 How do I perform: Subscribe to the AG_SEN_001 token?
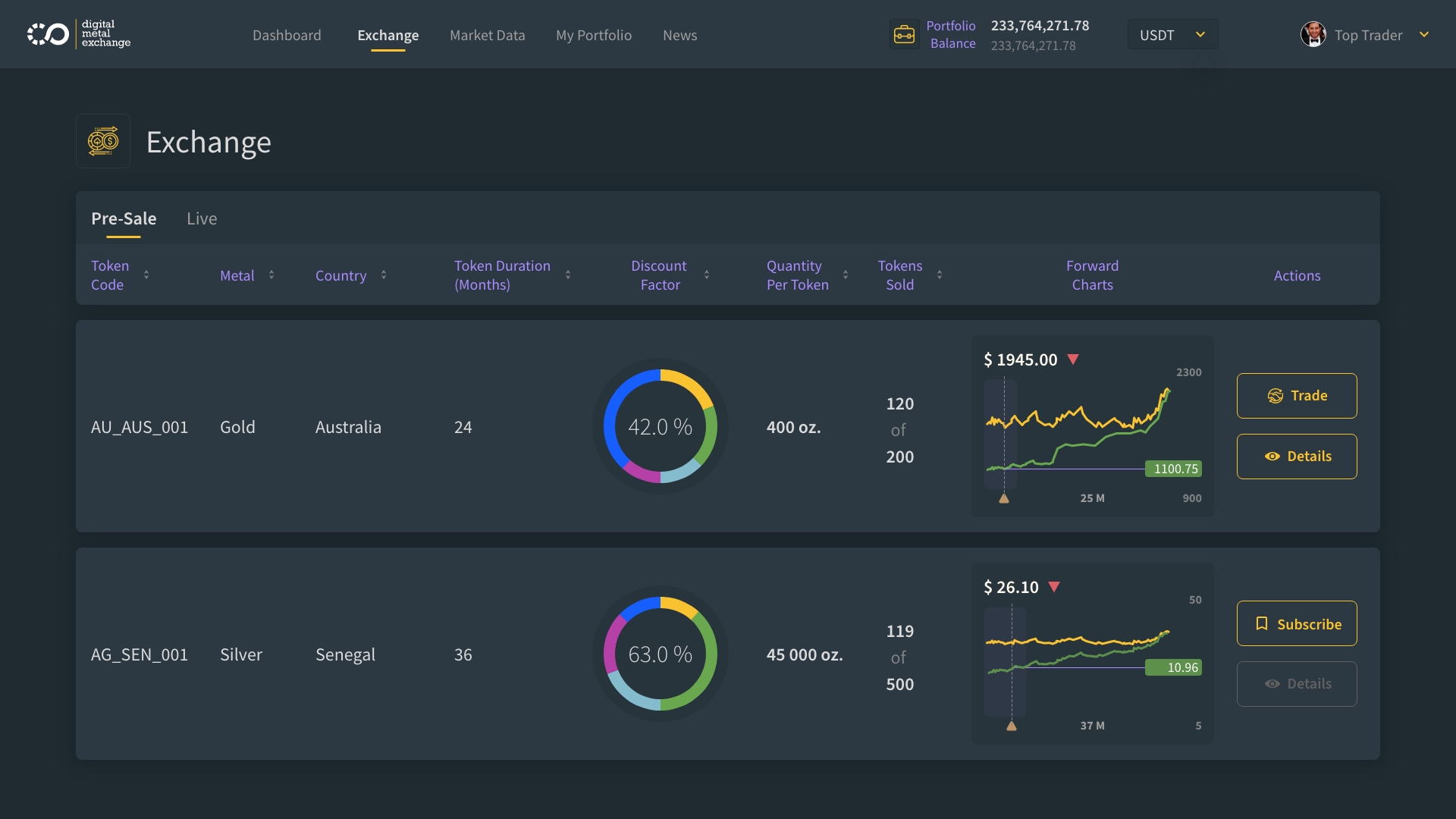click(x=1296, y=624)
